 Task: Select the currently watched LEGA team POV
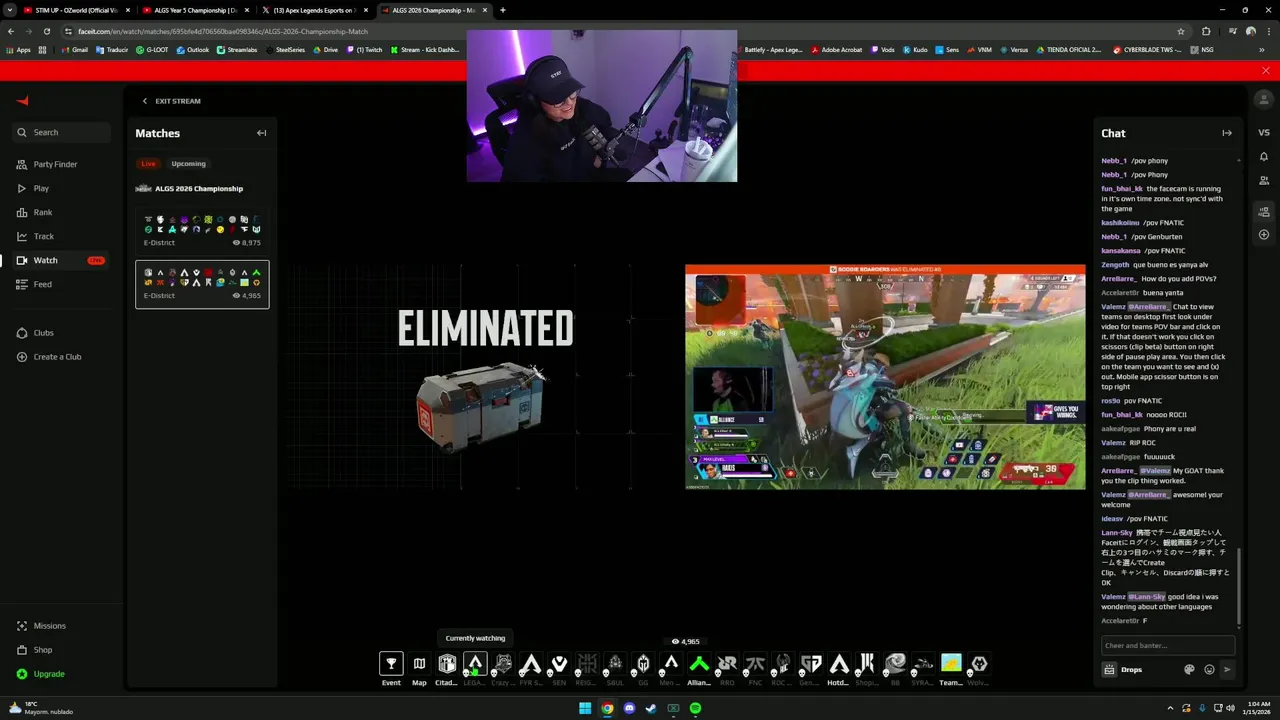475,664
